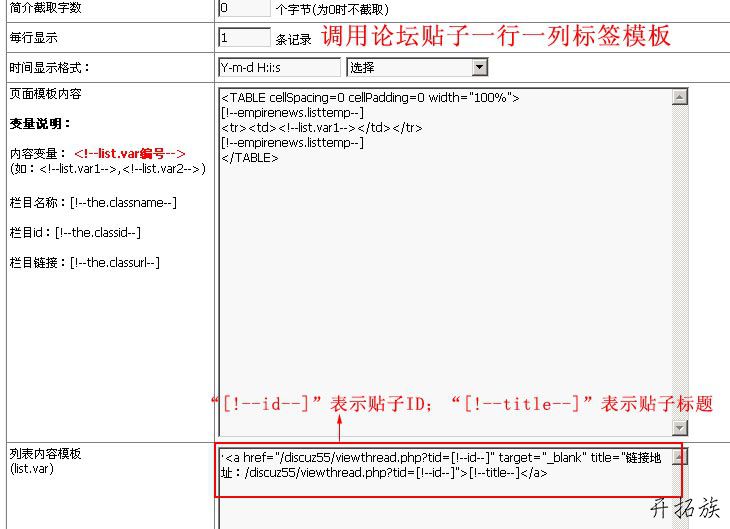Click the 个字节(为0时不截取) note beside the bytes field
The width and height of the screenshot is (730, 529).
[x=332, y=10]
